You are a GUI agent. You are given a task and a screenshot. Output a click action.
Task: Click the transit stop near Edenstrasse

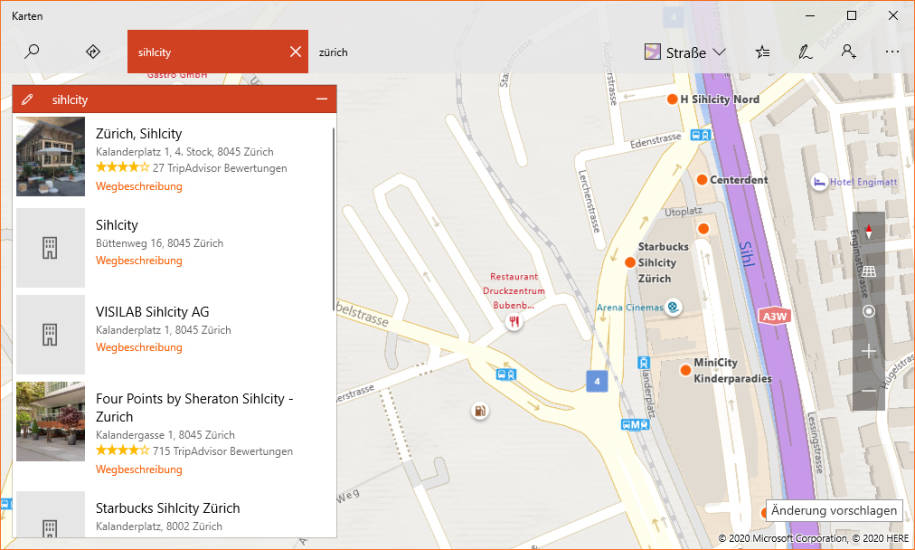coord(700,135)
